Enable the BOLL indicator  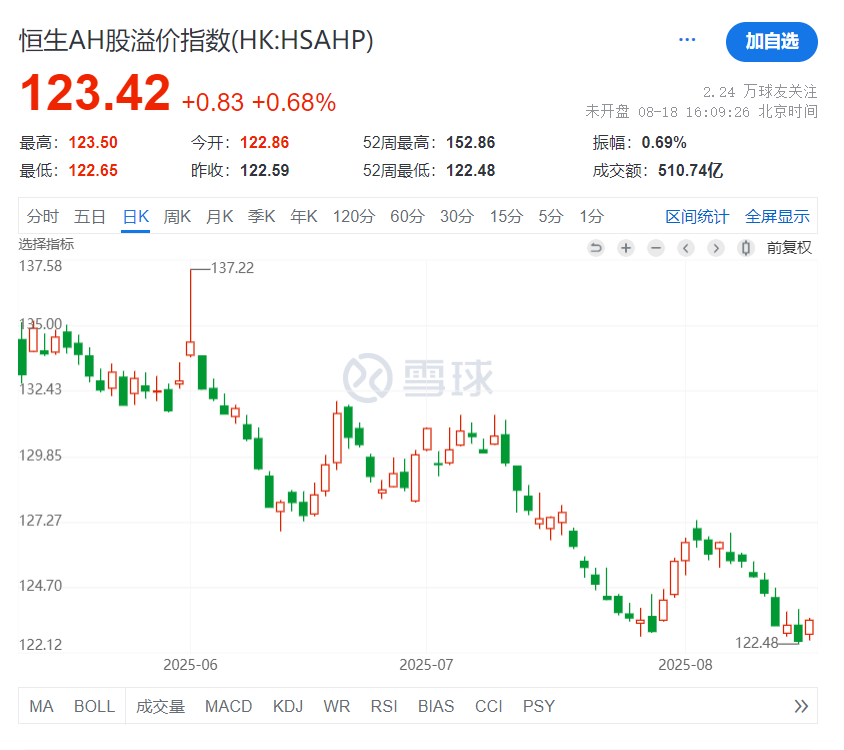click(x=95, y=706)
